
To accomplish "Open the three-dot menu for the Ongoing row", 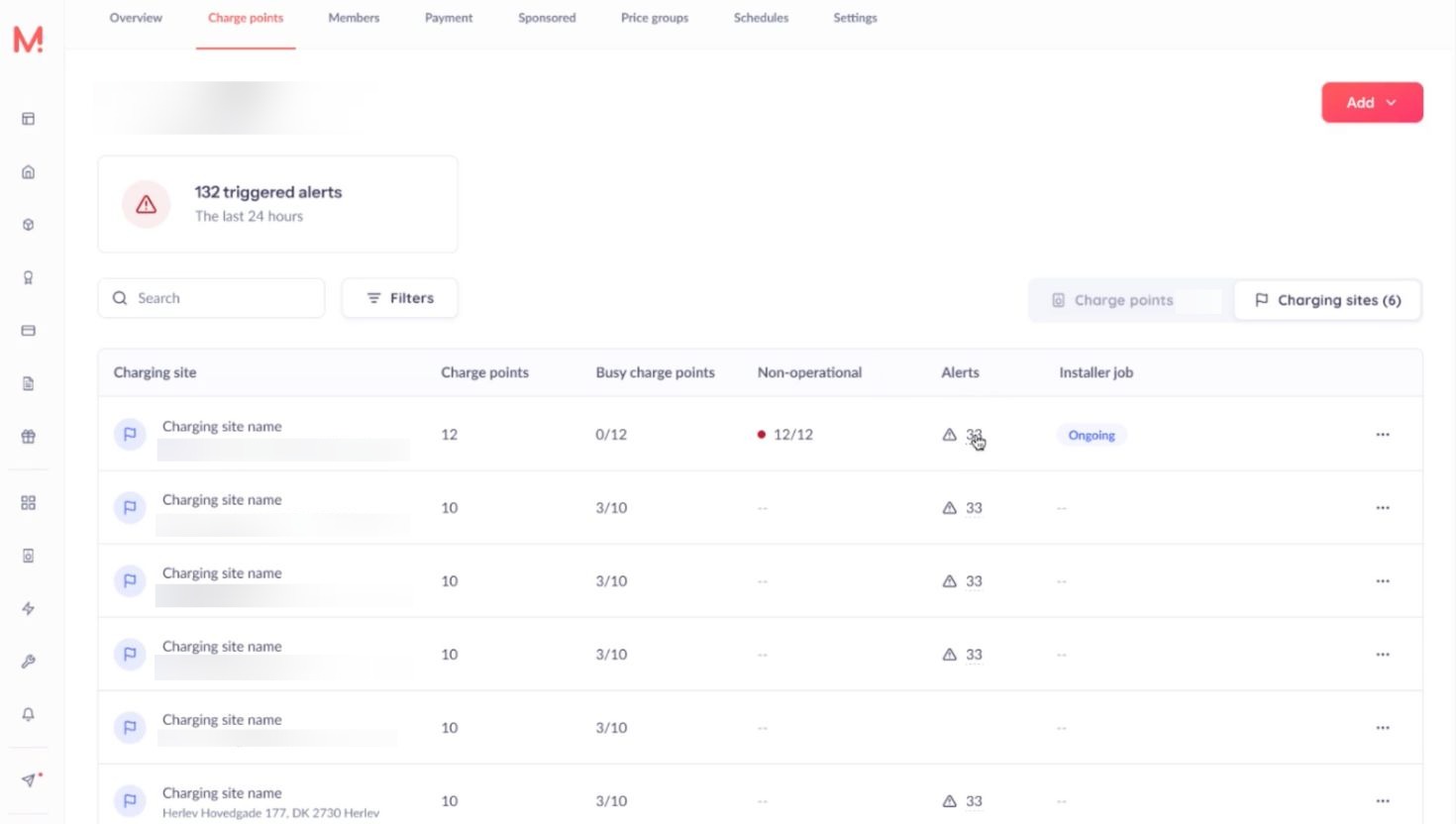I will point(1383,435).
